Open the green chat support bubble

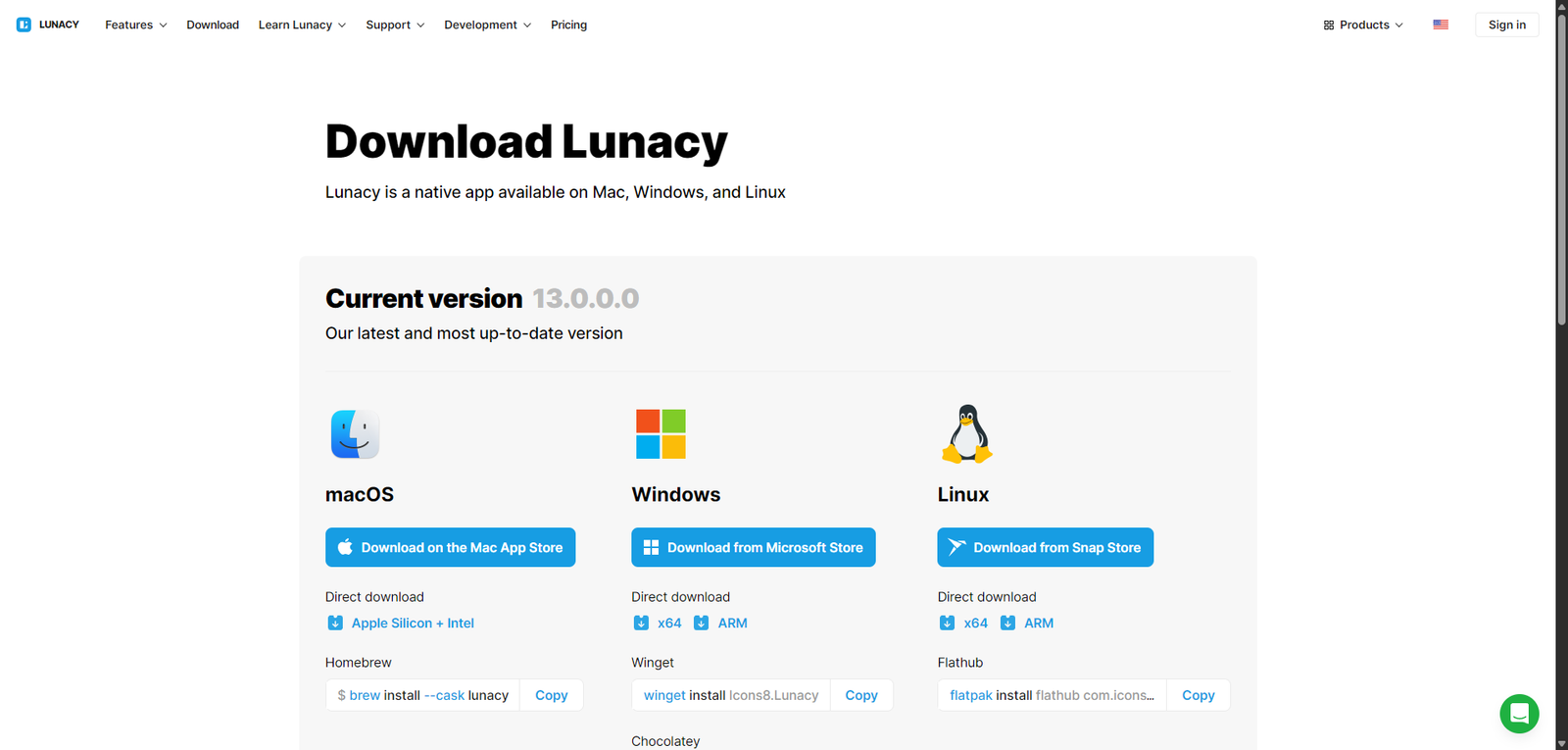pyautogui.click(x=1518, y=713)
